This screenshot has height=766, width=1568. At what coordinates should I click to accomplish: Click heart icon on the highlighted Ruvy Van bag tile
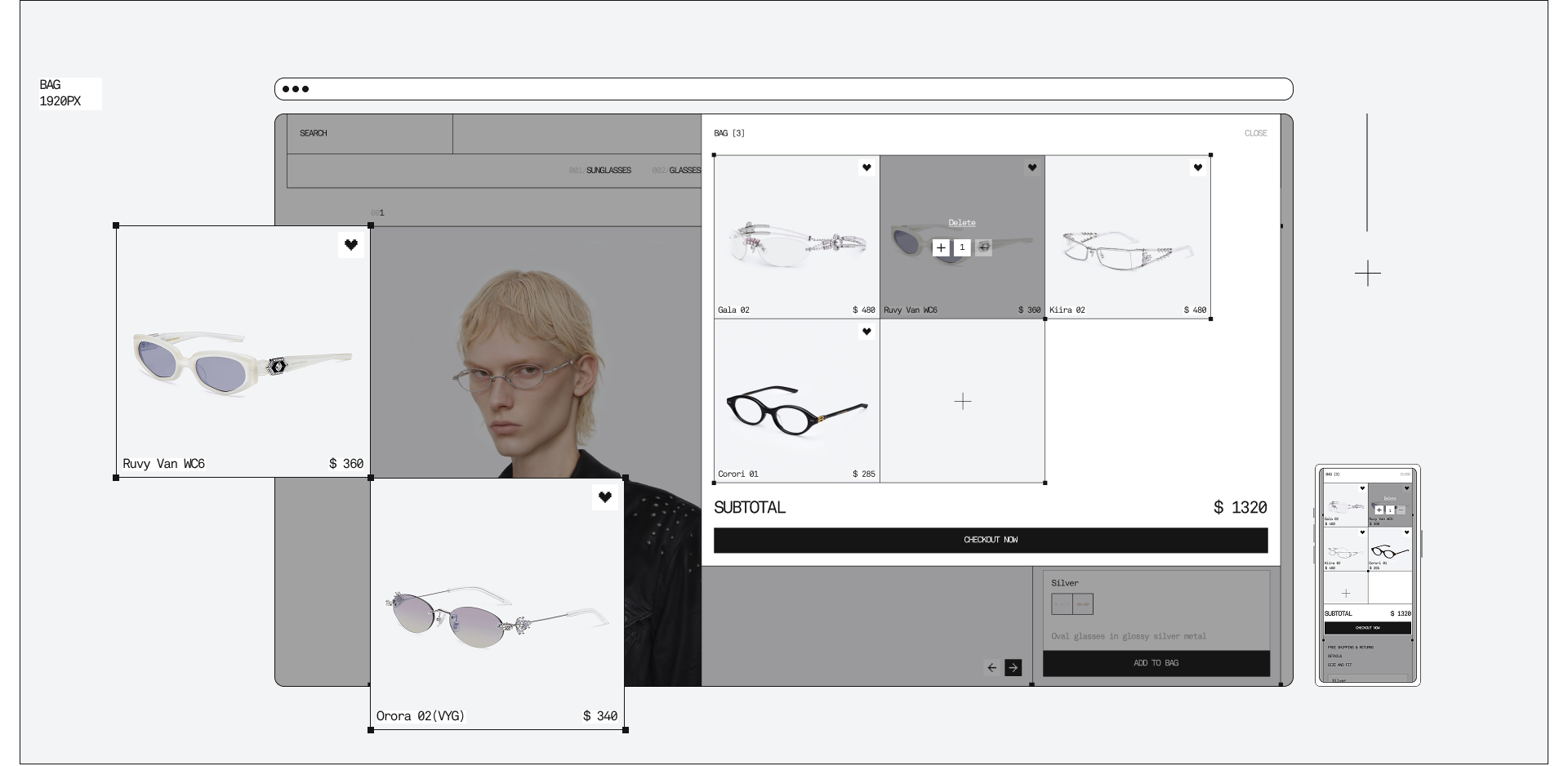point(1032,167)
